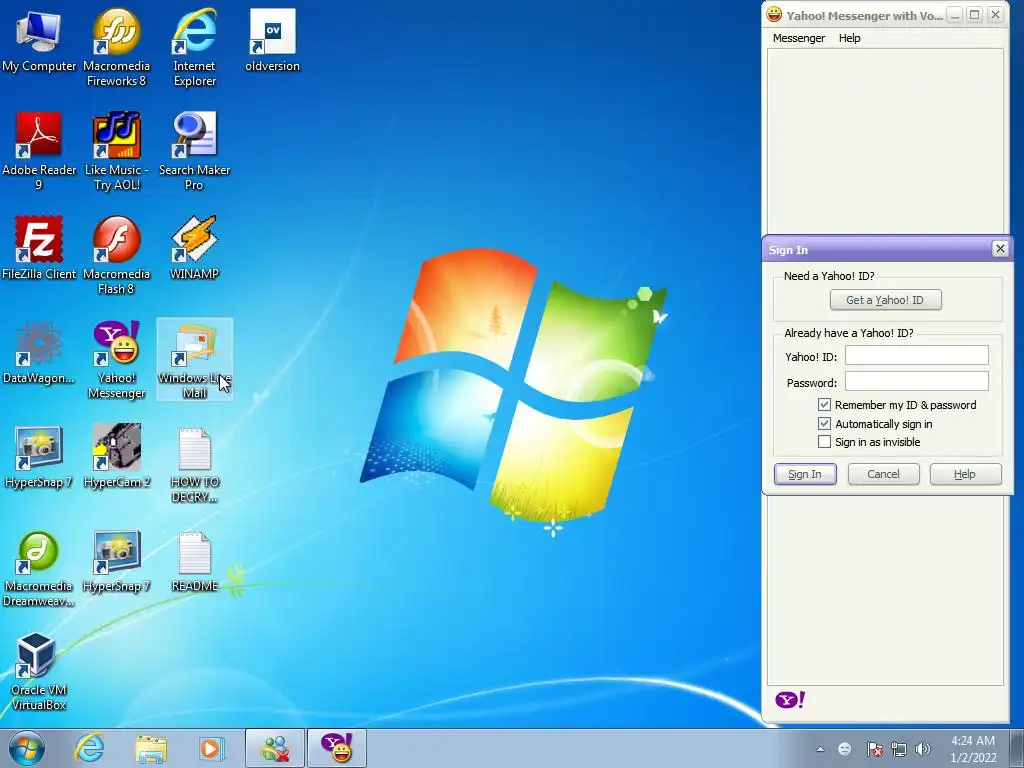Uncheck Remember my ID & password

click(824, 405)
